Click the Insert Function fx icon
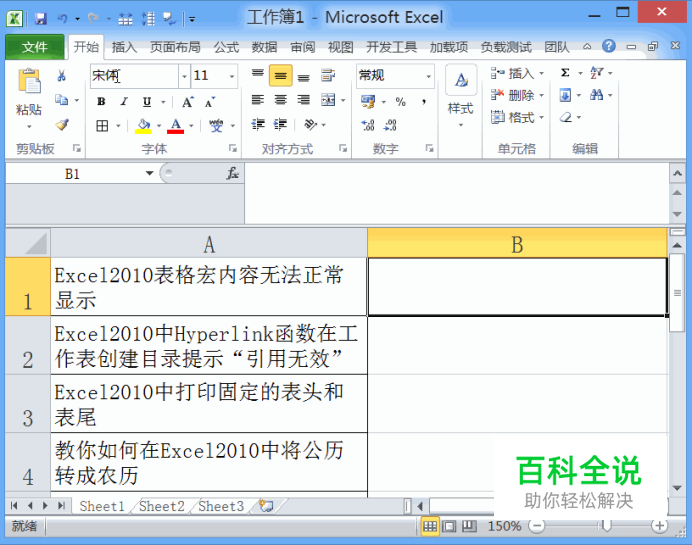Image resolution: width=692 pixels, height=545 pixels. [x=233, y=173]
